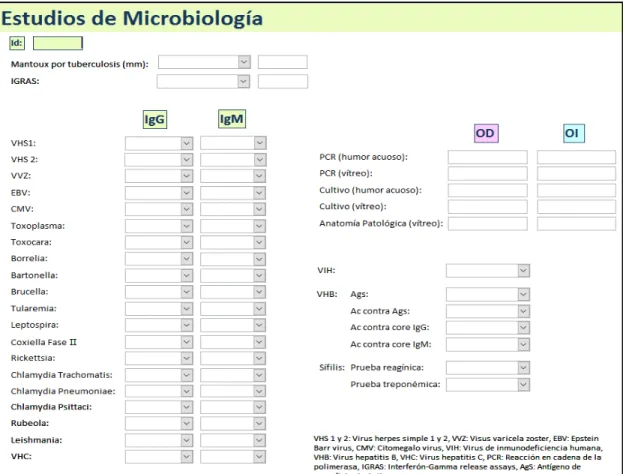The height and width of the screenshot is (474, 623).
Task: Open the VHC IgG dropdown
Action: pos(187,457)
